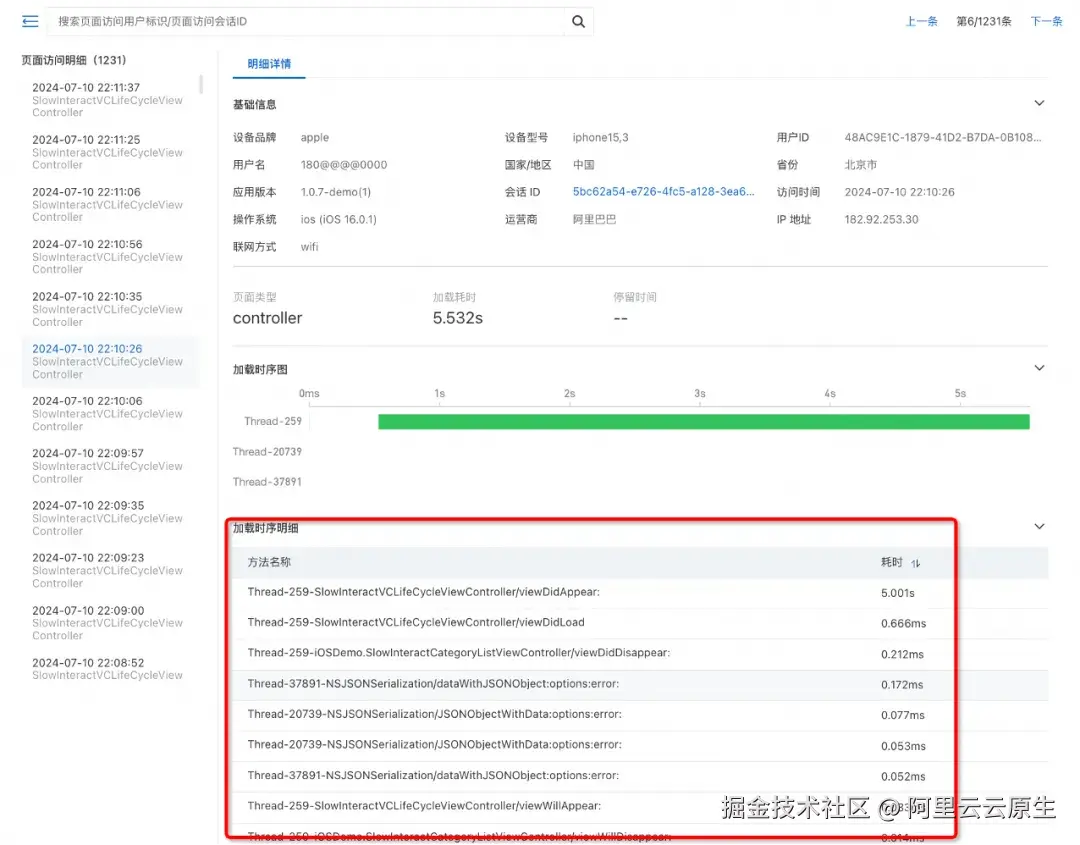
Task: Collapse the sidebar menu icon
Action: pos(30,21)
